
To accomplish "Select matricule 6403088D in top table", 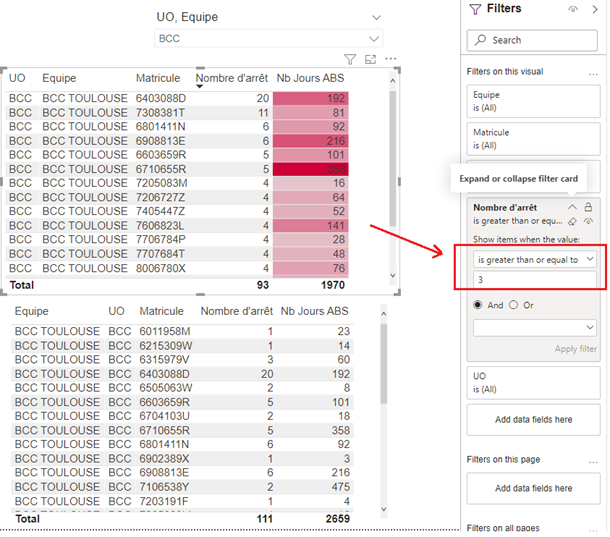I will pos(161,98).
